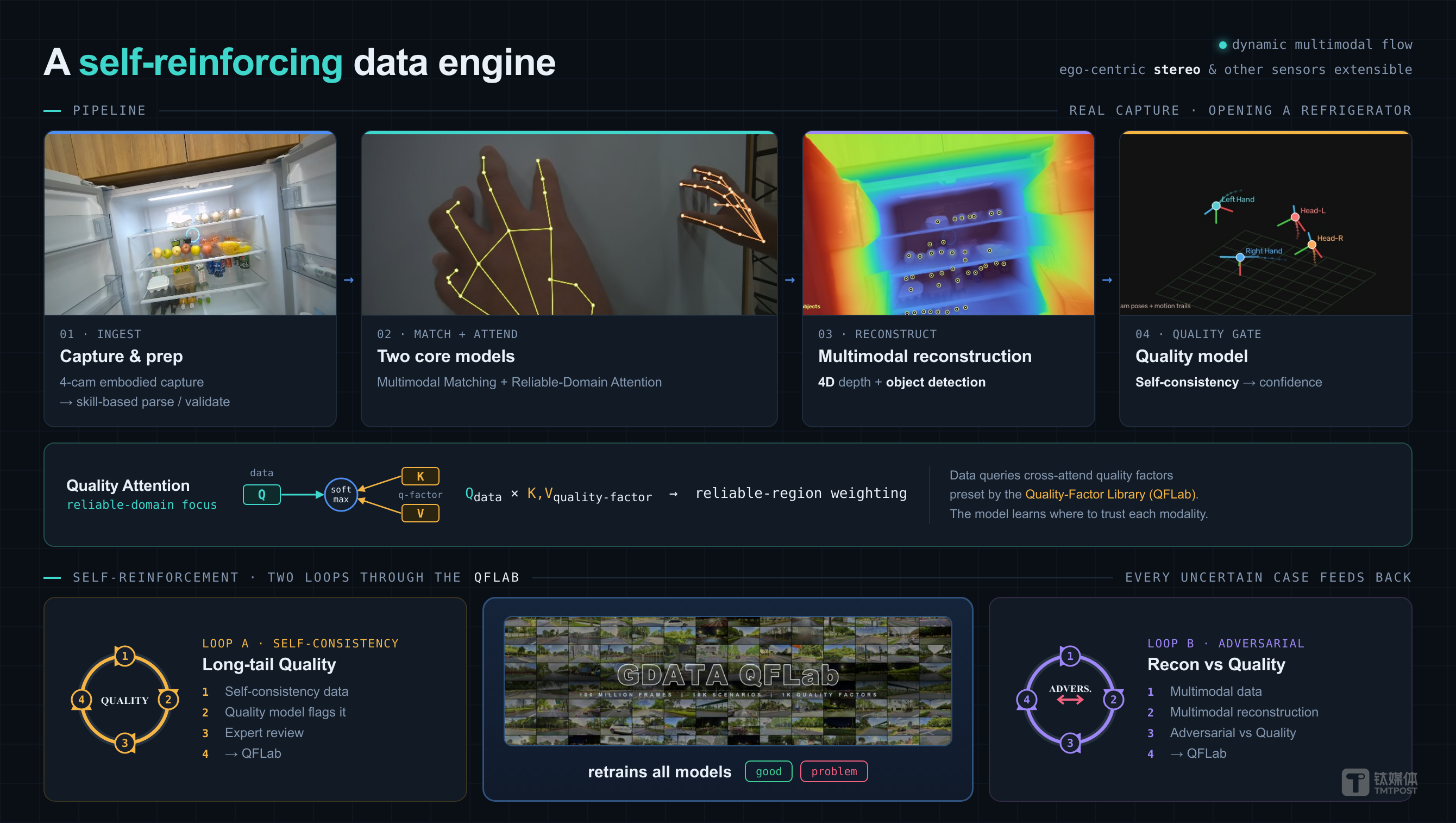
Task: Open the 3D pose trails image
Action: coord(1265,224)
